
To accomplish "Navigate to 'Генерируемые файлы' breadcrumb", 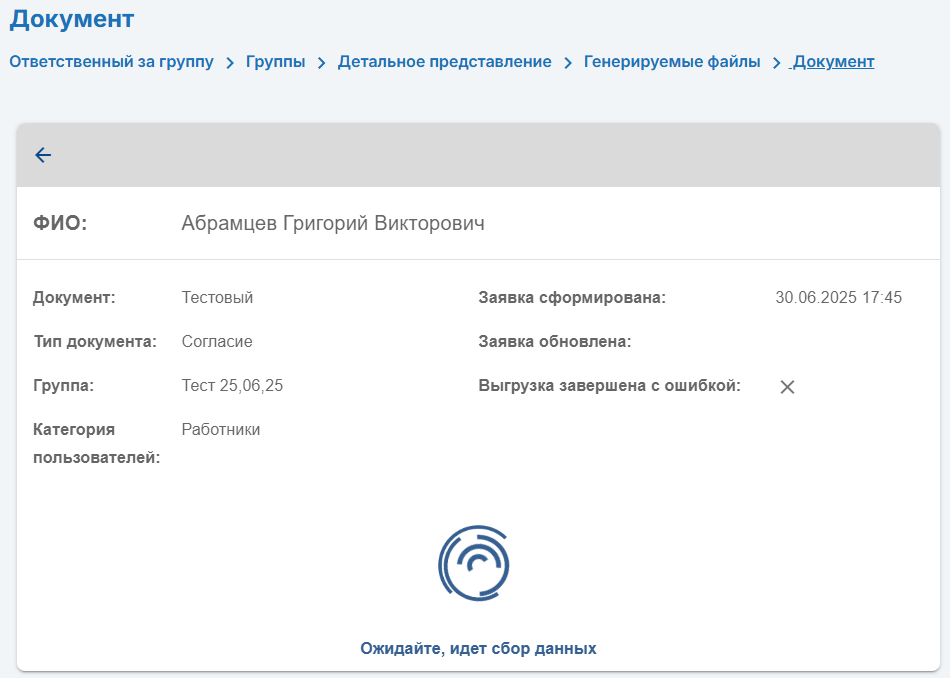I will pyautogui.click(x=672, y=62).
